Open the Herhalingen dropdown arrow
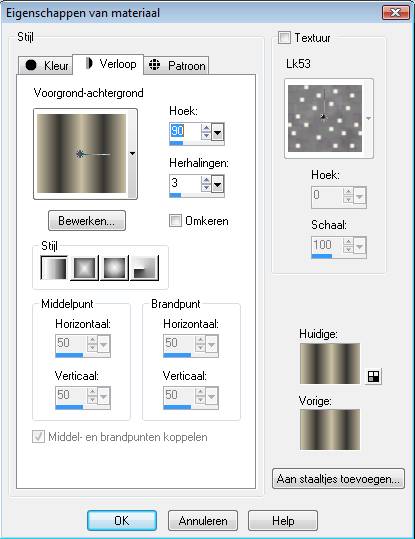Screen dimensions: 415x539 click(217, 185)
